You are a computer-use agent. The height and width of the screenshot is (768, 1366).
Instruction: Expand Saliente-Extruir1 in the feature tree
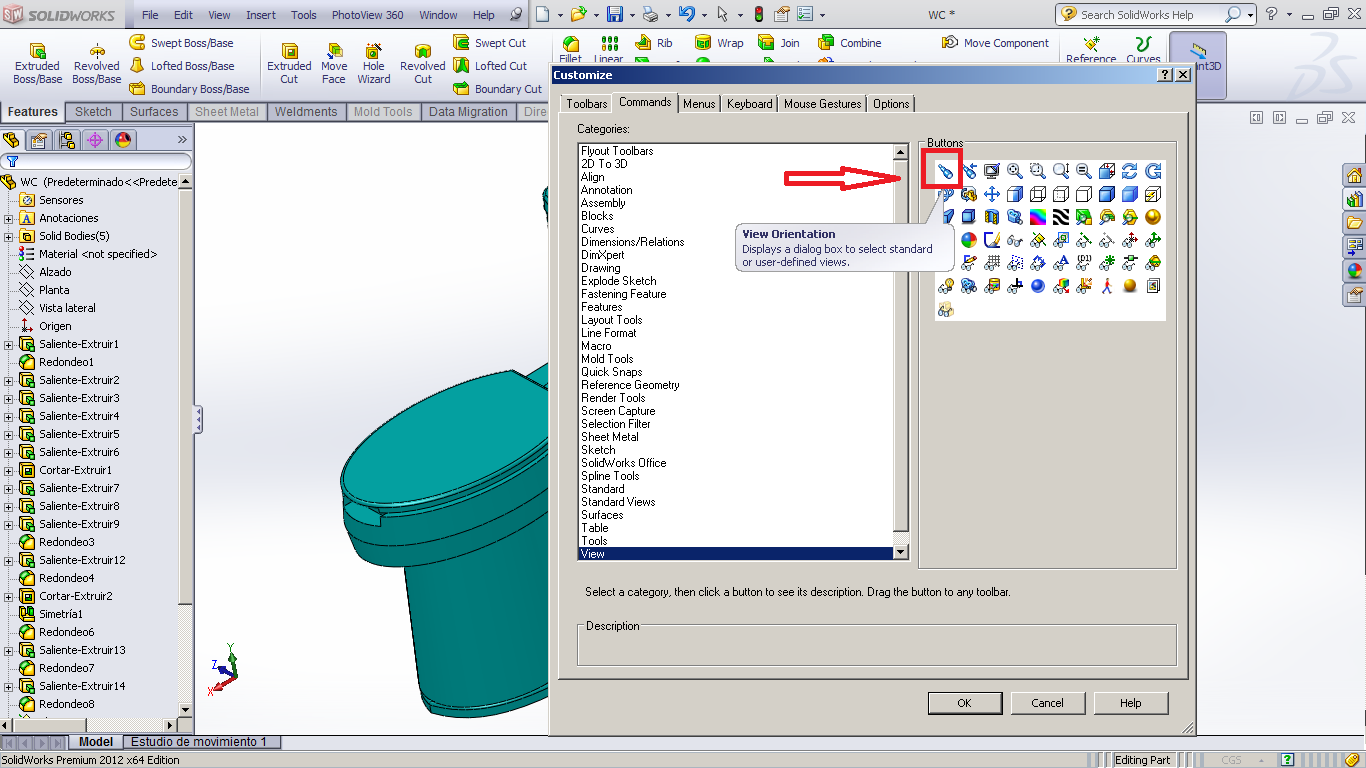point(9,344)
